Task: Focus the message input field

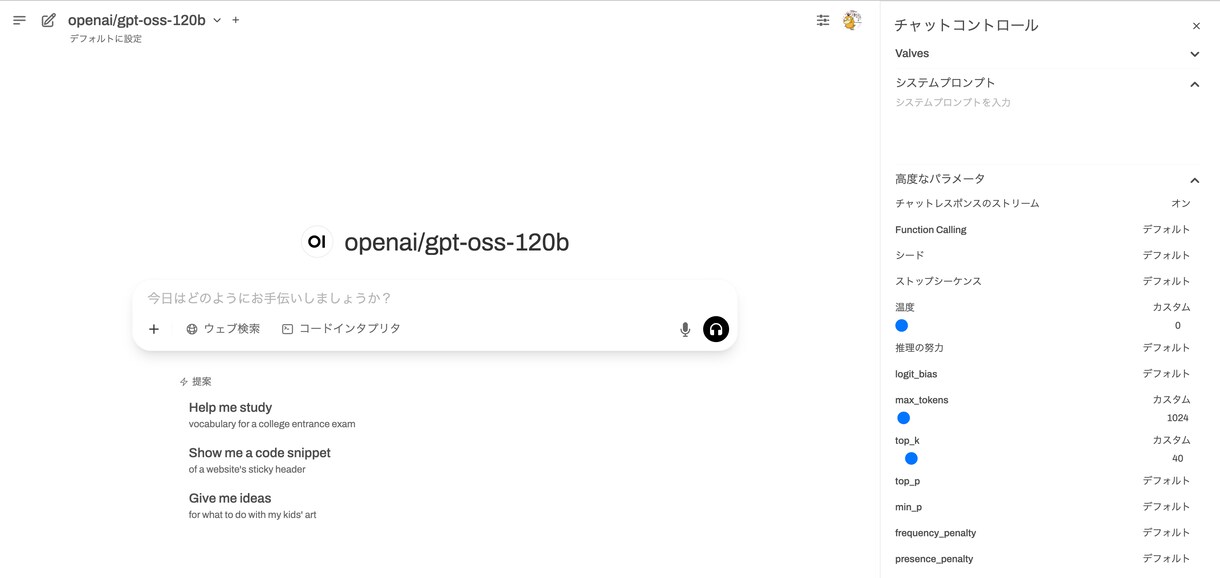Action: pyautogui.click(x=435, y=298)
